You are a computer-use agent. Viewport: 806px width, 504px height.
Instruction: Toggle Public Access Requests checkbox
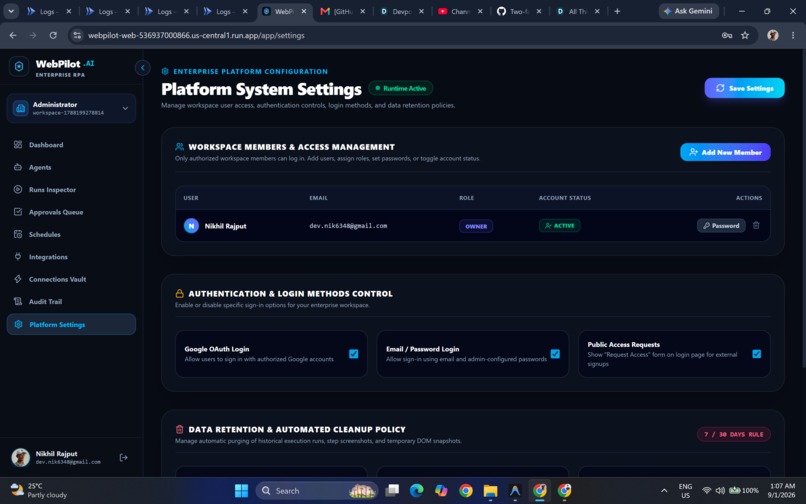pos(757,354)
